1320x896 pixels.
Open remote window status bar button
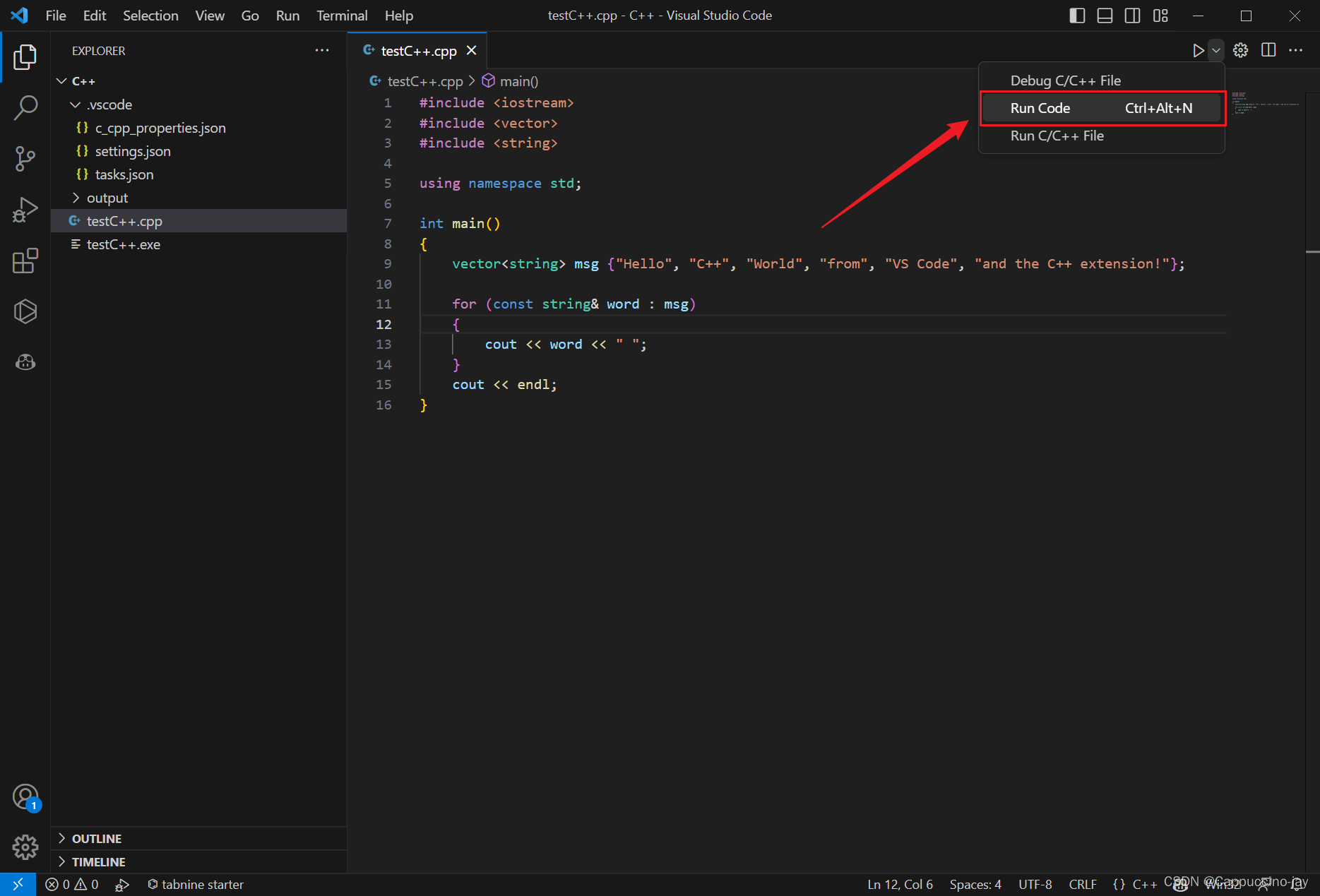[18, 884]
